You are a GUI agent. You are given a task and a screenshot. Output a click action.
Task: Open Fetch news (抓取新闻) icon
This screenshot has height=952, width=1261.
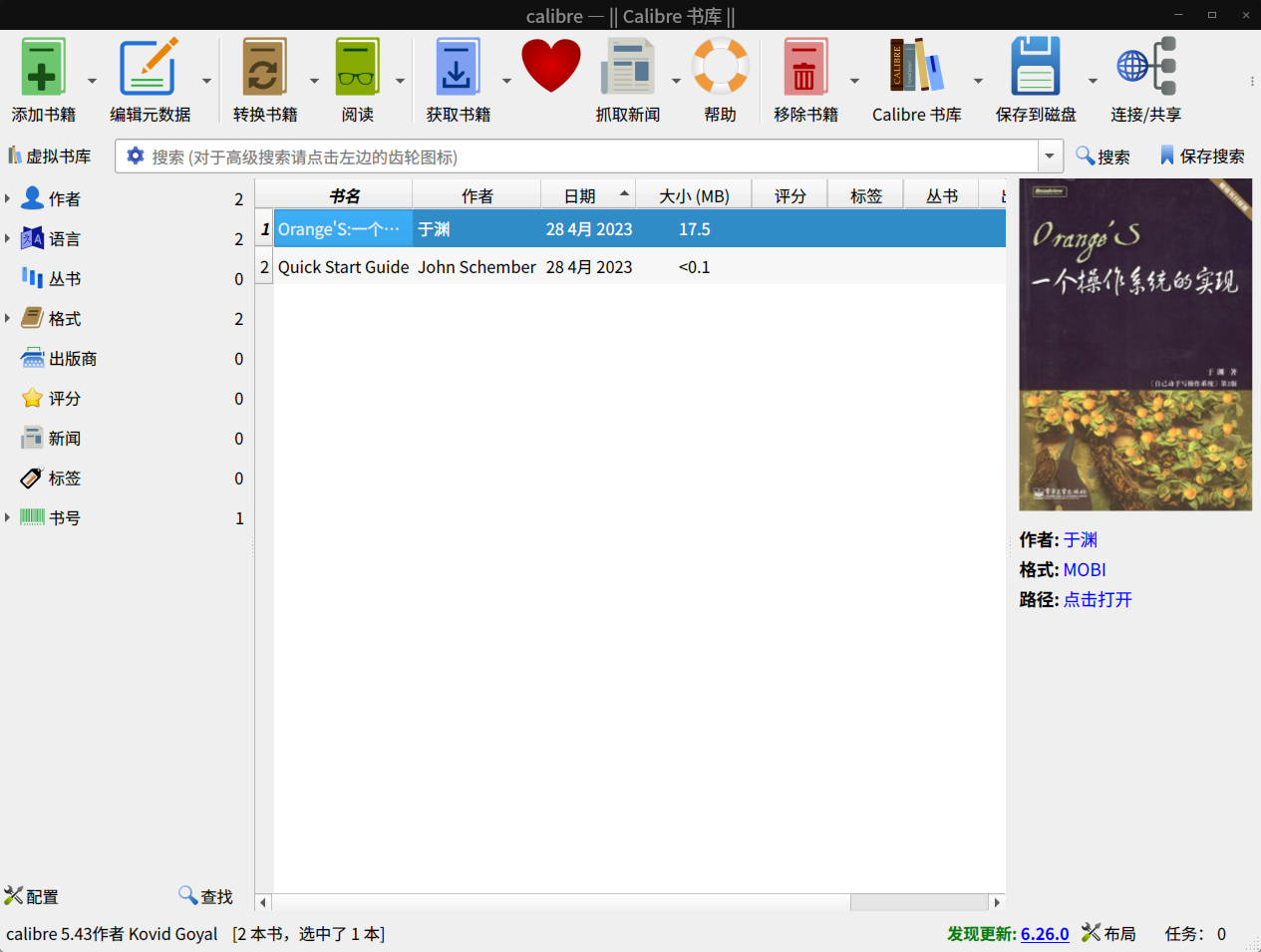click(627, 68)
